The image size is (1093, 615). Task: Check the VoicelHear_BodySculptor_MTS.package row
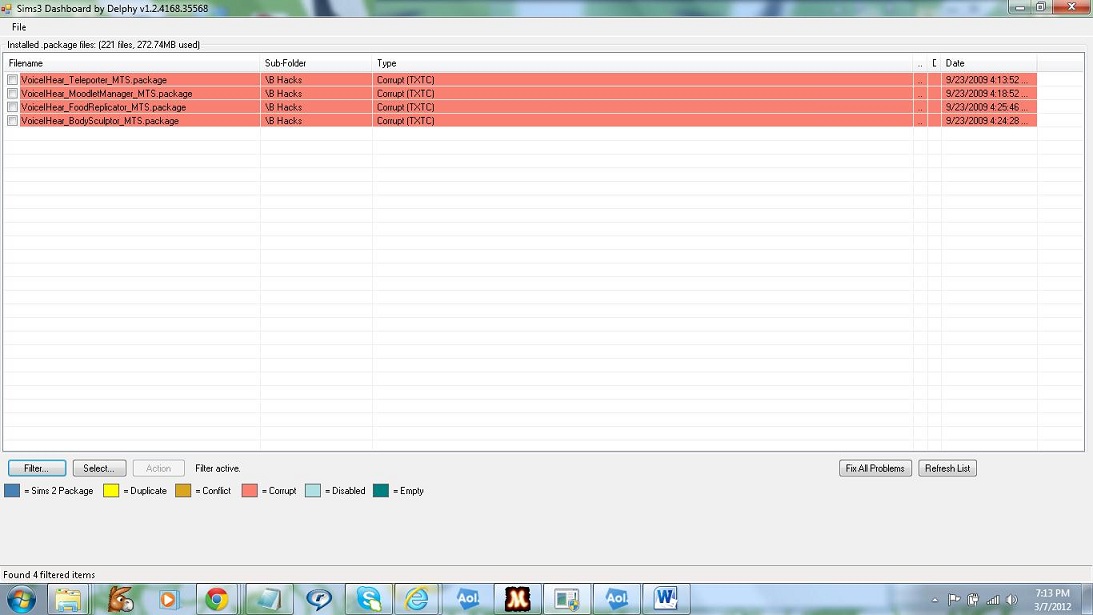11,121
